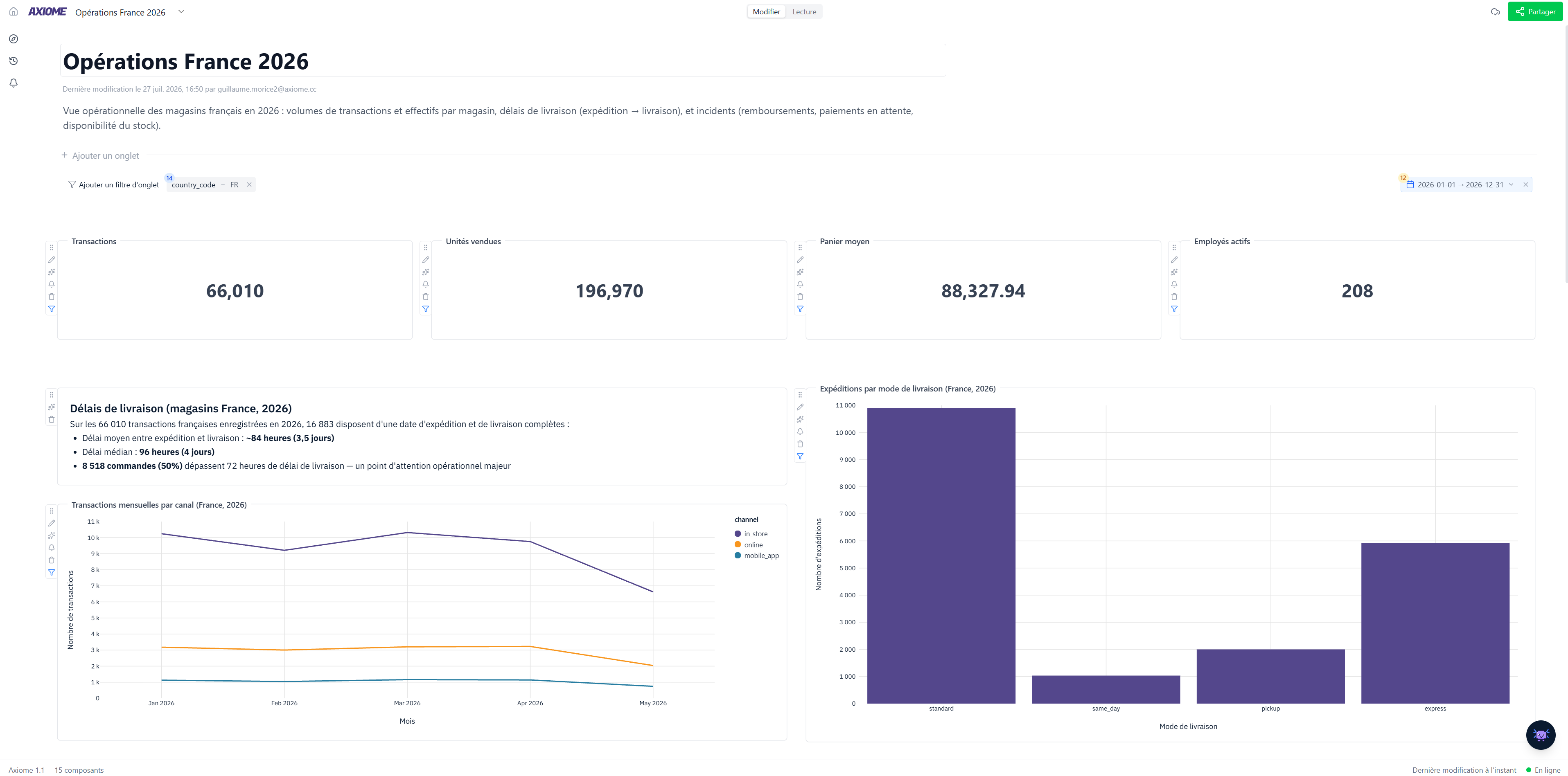This screenshot has height=776, width=1568.
Task: Open the AI assistant robot button
Action: tap(1541, 735)
